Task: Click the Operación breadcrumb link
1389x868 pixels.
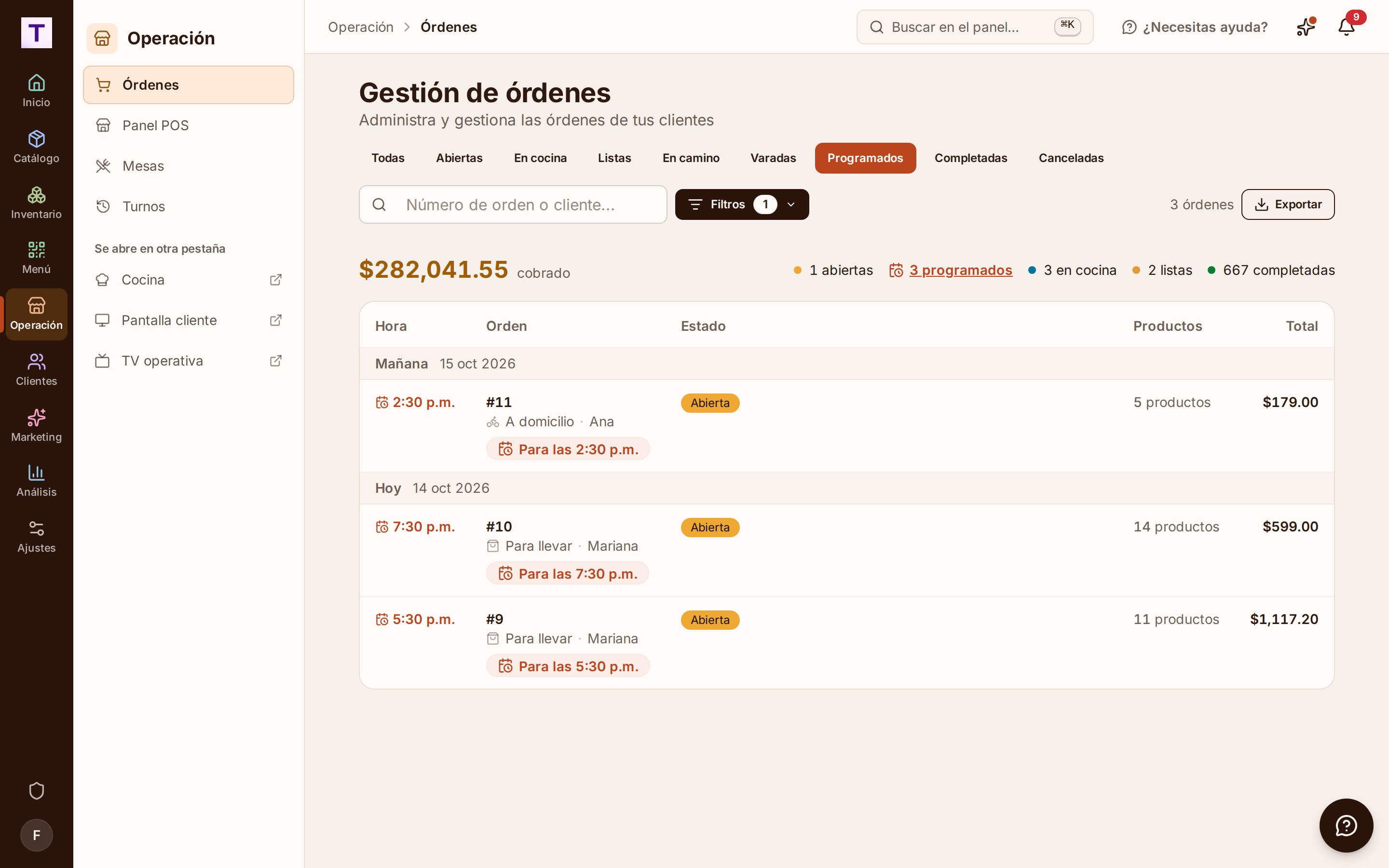Action: pyautogui.click(x=360, y=27)
